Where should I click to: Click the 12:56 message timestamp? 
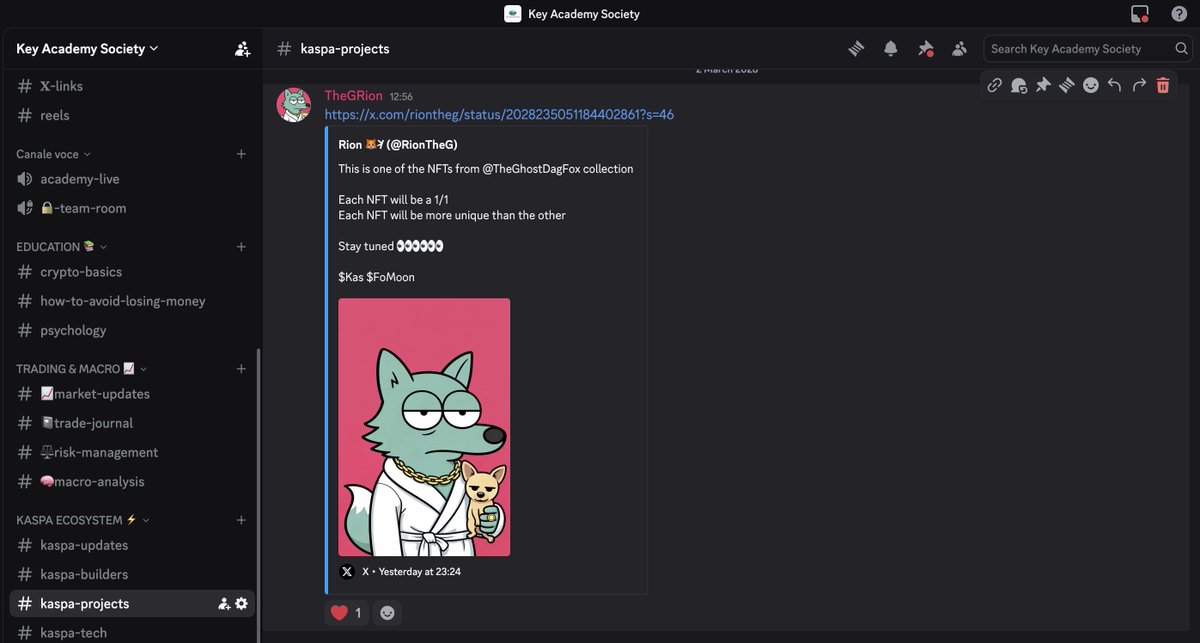401,96
